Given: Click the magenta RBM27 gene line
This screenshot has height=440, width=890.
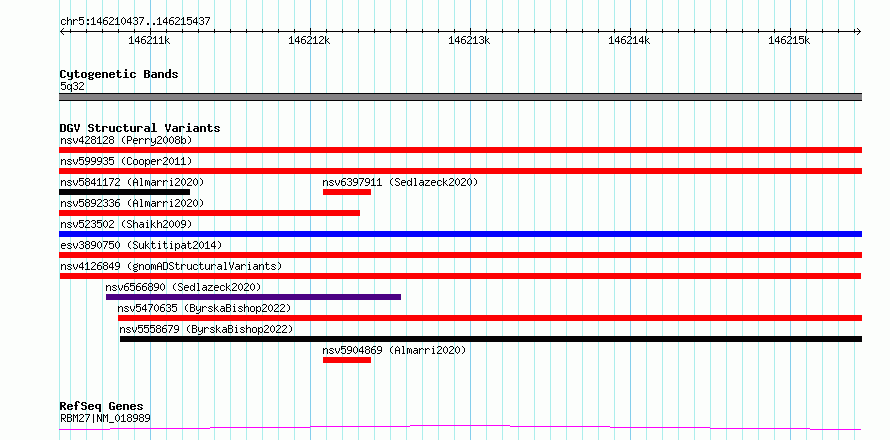Looking at the screenshot, I should point(460,427).
